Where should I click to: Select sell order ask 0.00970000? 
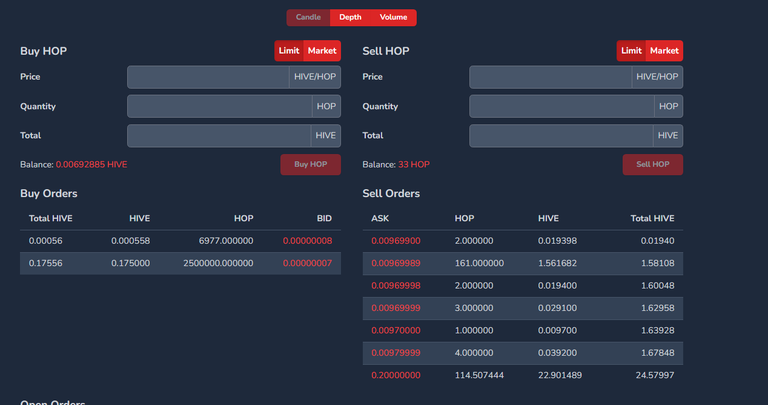523,331
